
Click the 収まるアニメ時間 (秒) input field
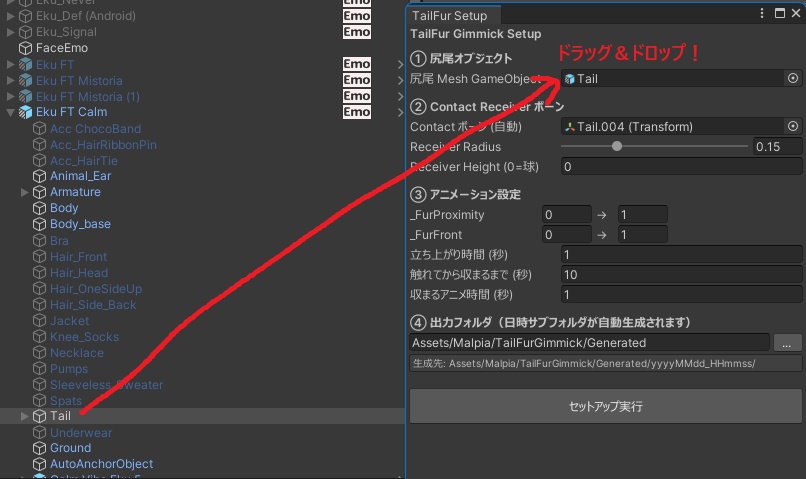click(682, 294)
